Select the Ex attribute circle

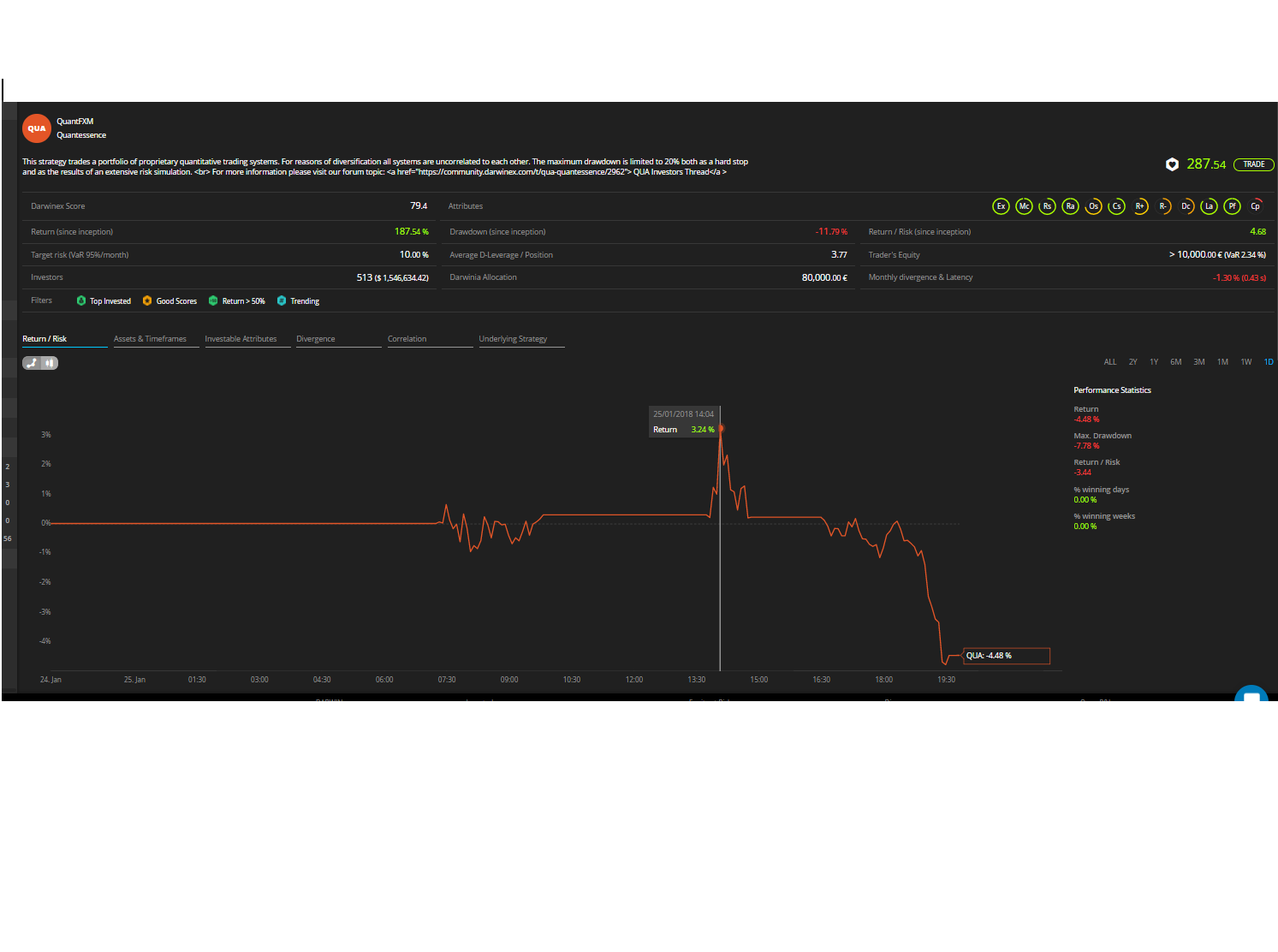click(x=1001, y=206)
